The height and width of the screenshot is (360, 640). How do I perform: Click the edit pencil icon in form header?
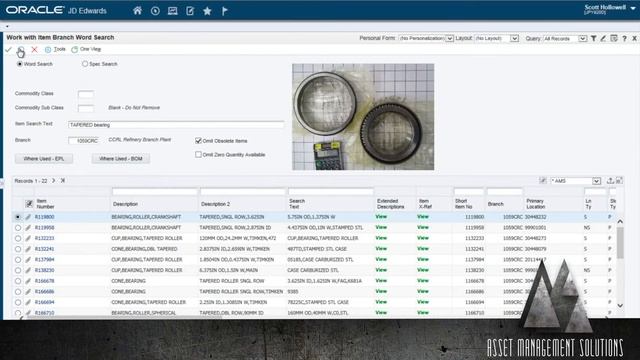click(603, 38)
